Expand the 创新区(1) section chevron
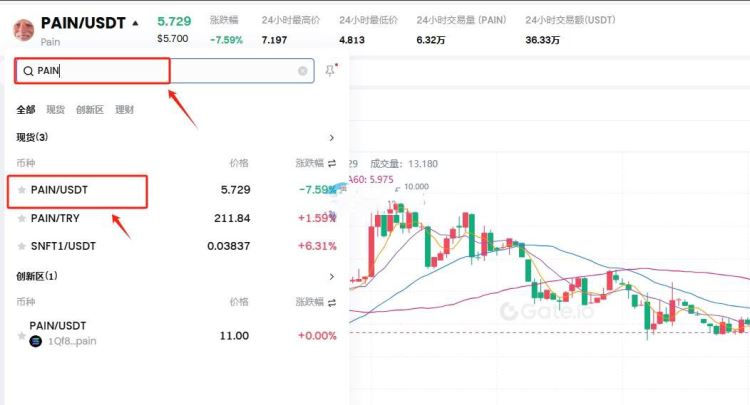 (x=331, y=276)
